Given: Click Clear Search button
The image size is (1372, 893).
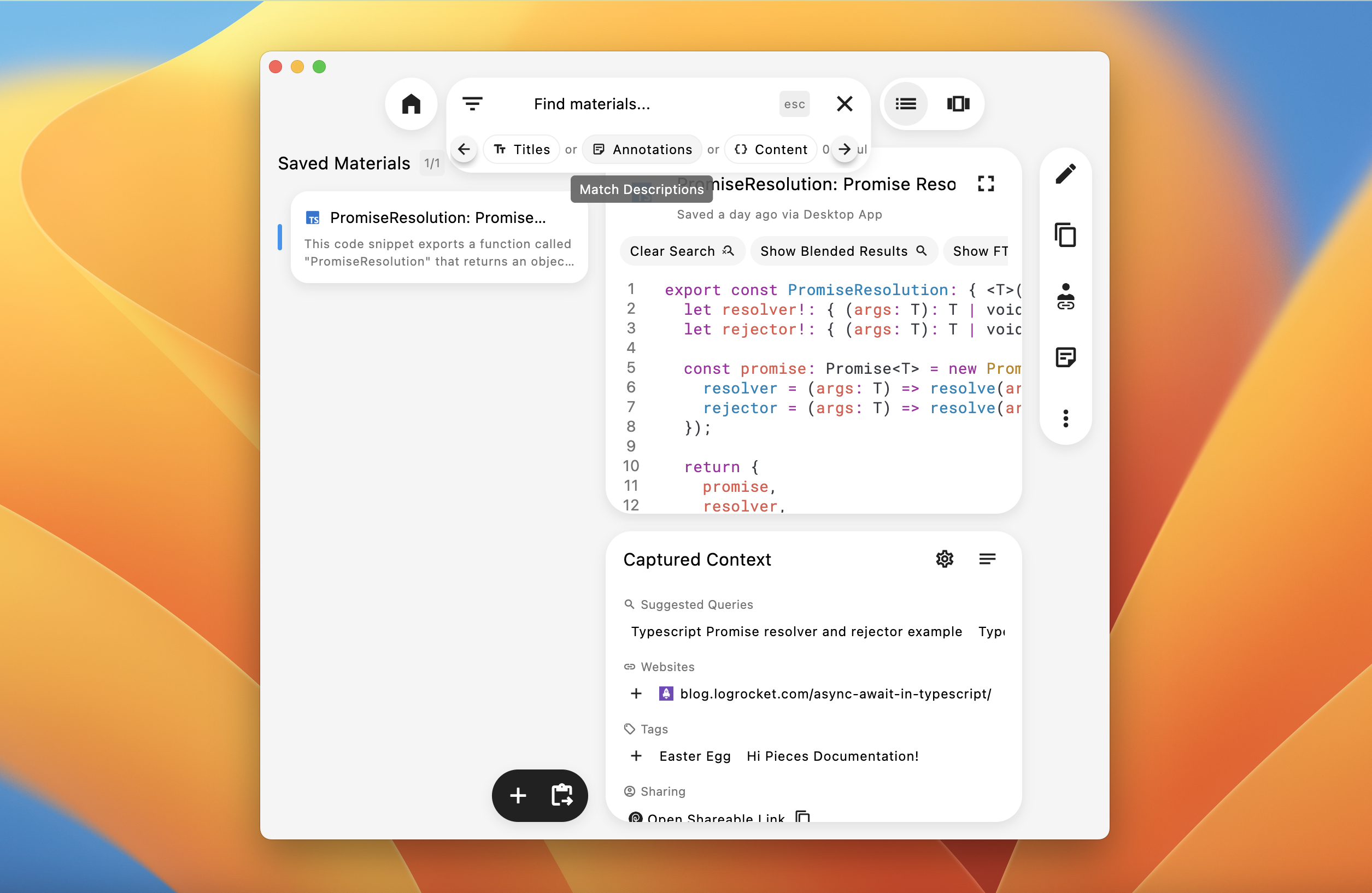Looking at the screenshot, I should click(x=682, y=251).
